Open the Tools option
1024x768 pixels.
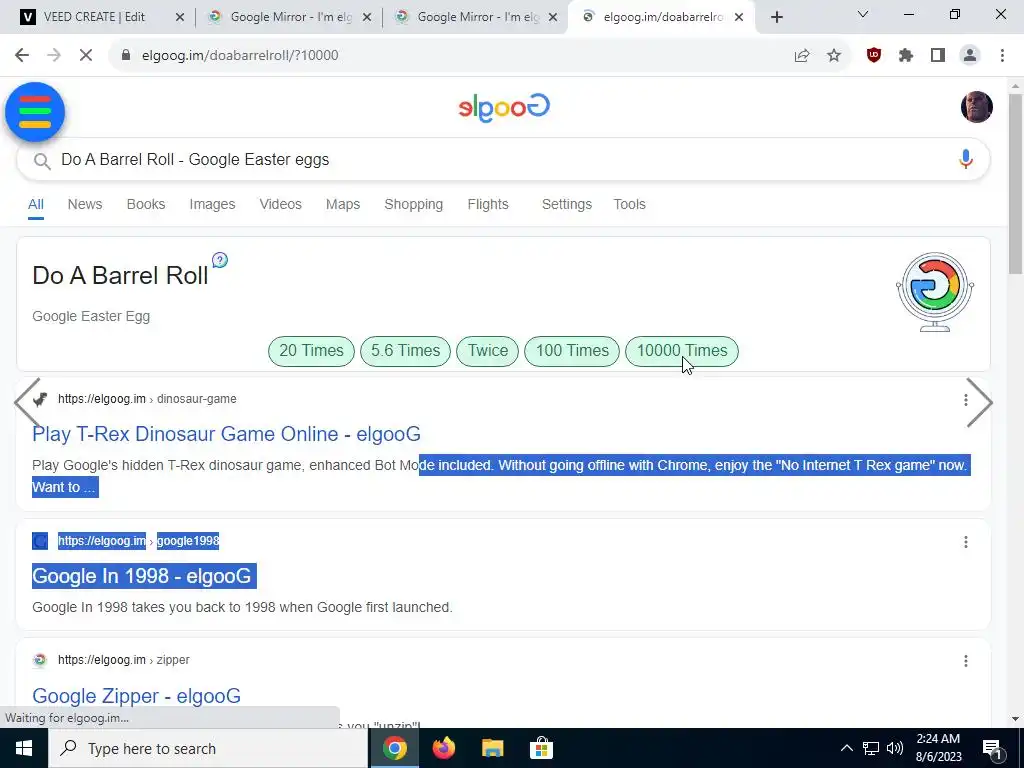tap(630, 204)
